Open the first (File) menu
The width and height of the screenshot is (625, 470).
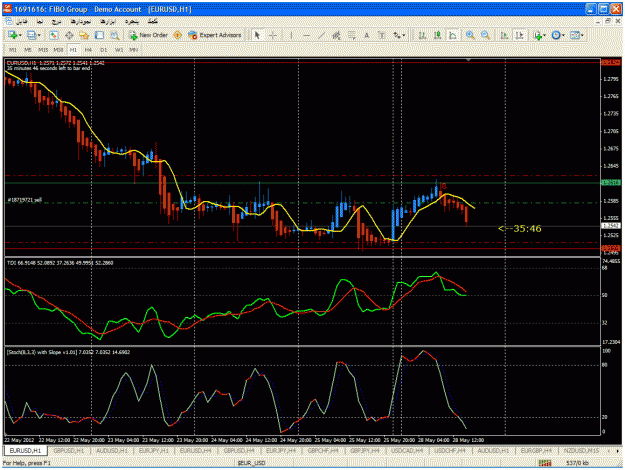pos(22,21)
